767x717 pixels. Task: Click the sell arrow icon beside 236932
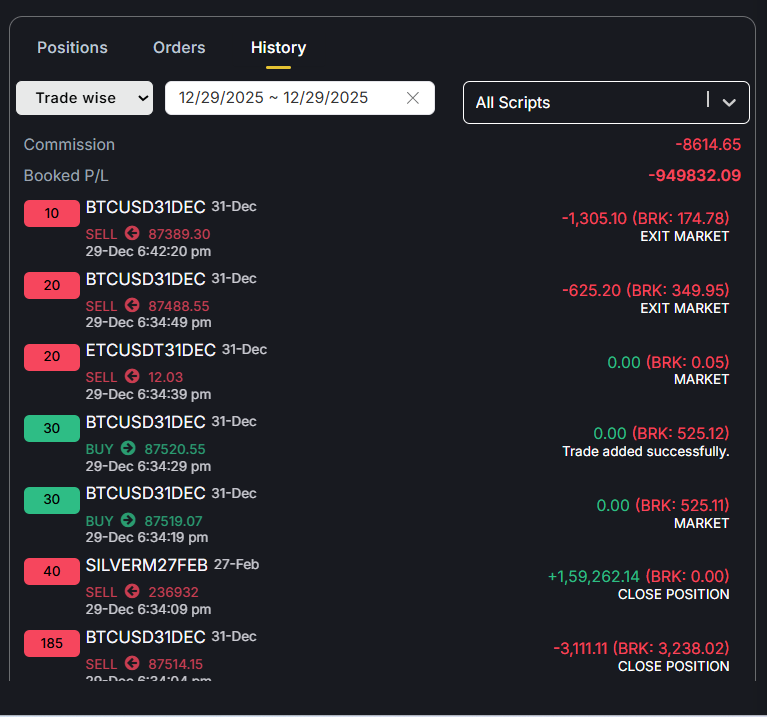(131, 592)
